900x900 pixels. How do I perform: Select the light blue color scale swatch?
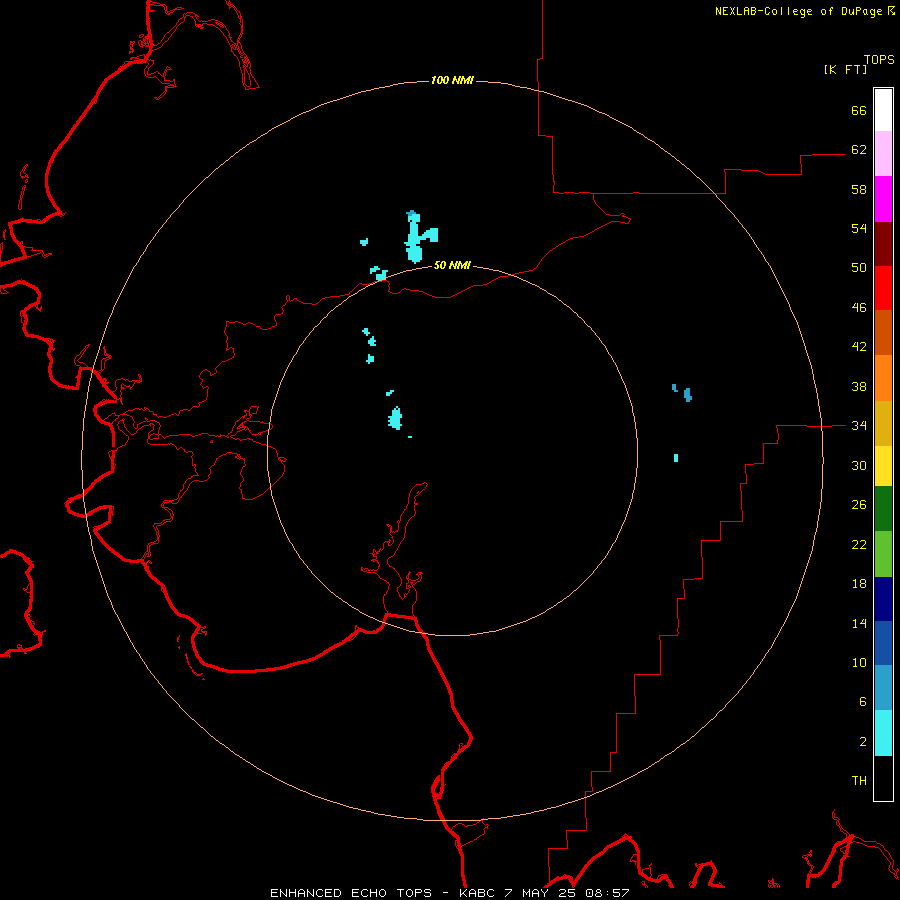pos(883,688)
